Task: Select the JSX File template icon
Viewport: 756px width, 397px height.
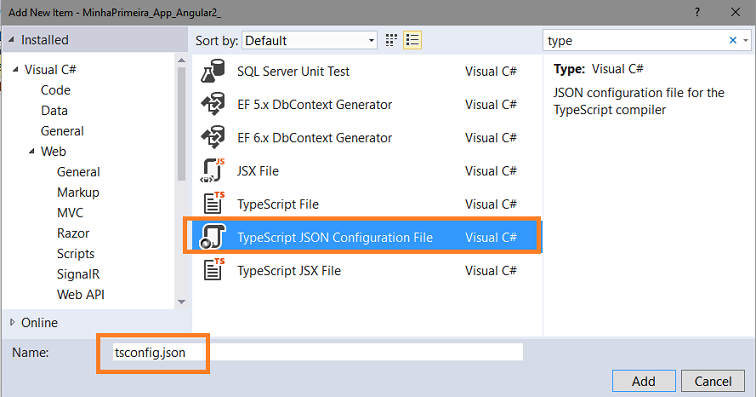Action: click(x=213, y=170)
